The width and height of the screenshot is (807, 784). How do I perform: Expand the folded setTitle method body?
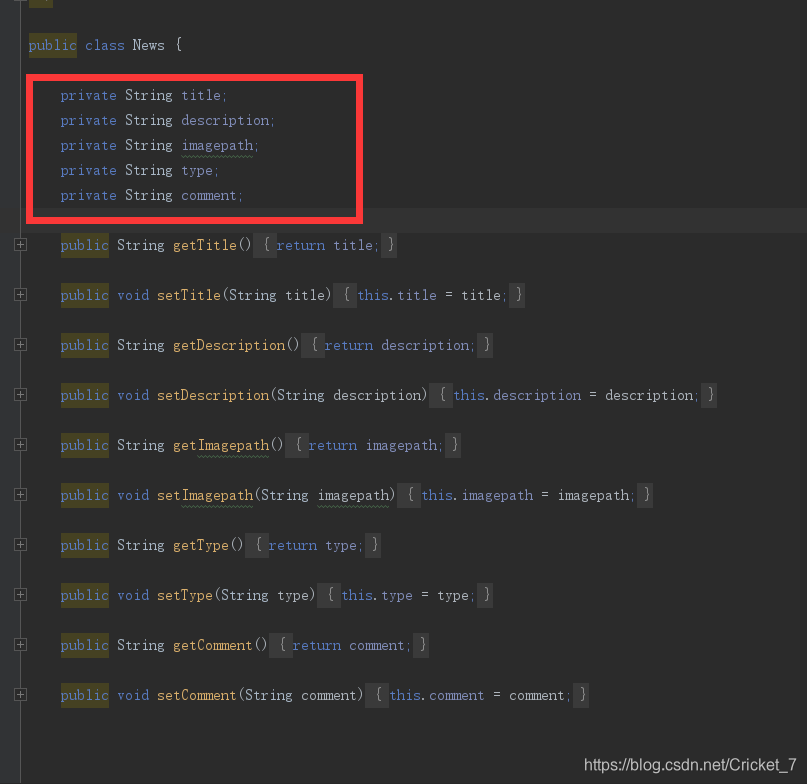20,294
